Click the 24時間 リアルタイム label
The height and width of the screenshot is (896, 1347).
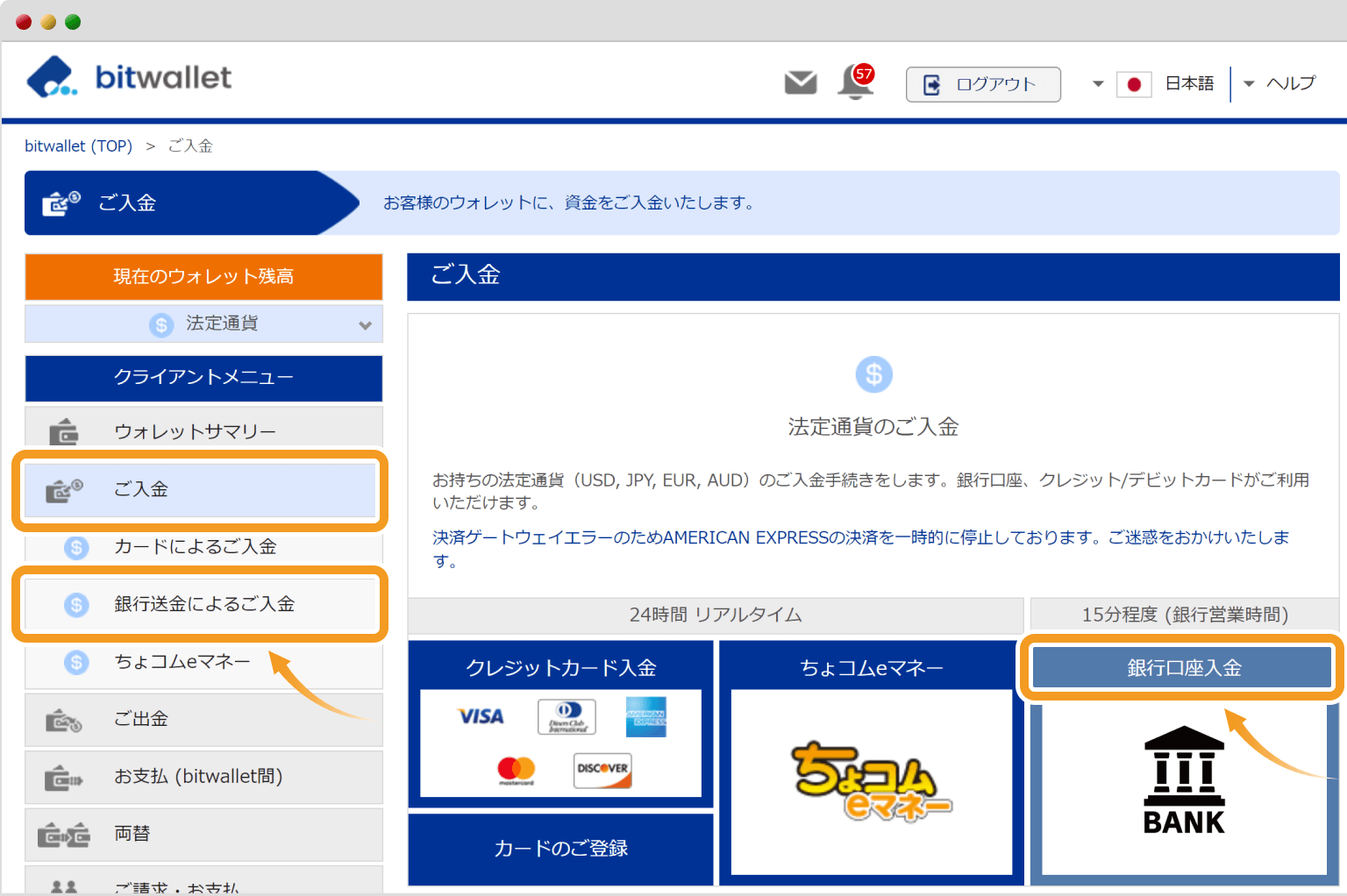pos(716,615)
